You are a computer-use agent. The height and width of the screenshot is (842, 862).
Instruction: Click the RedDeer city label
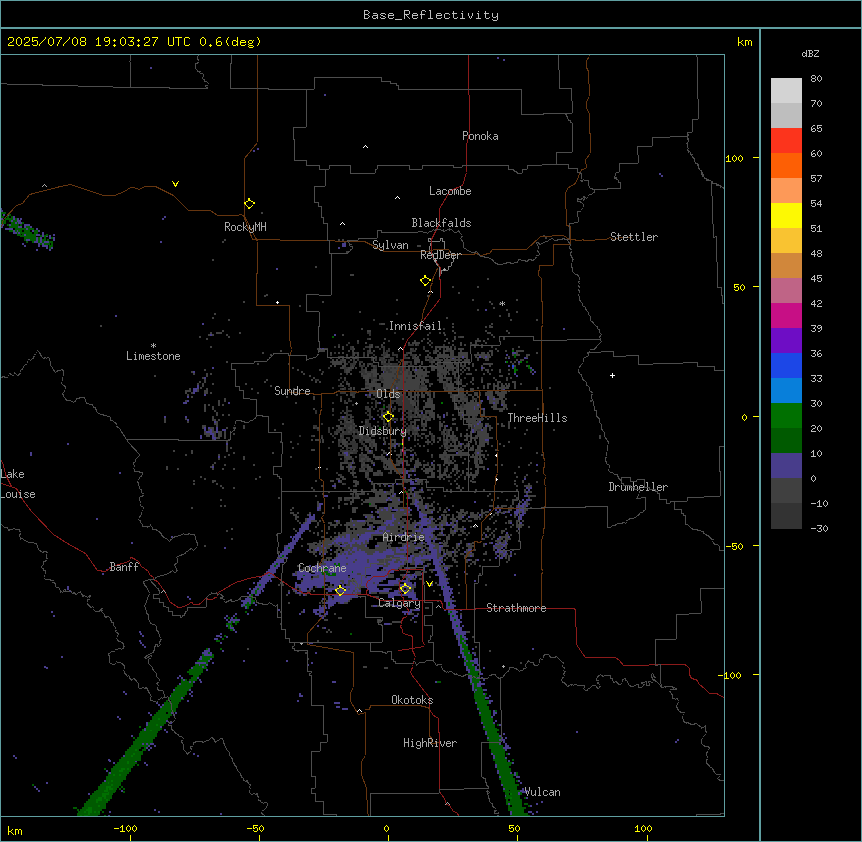click(440, 255)
